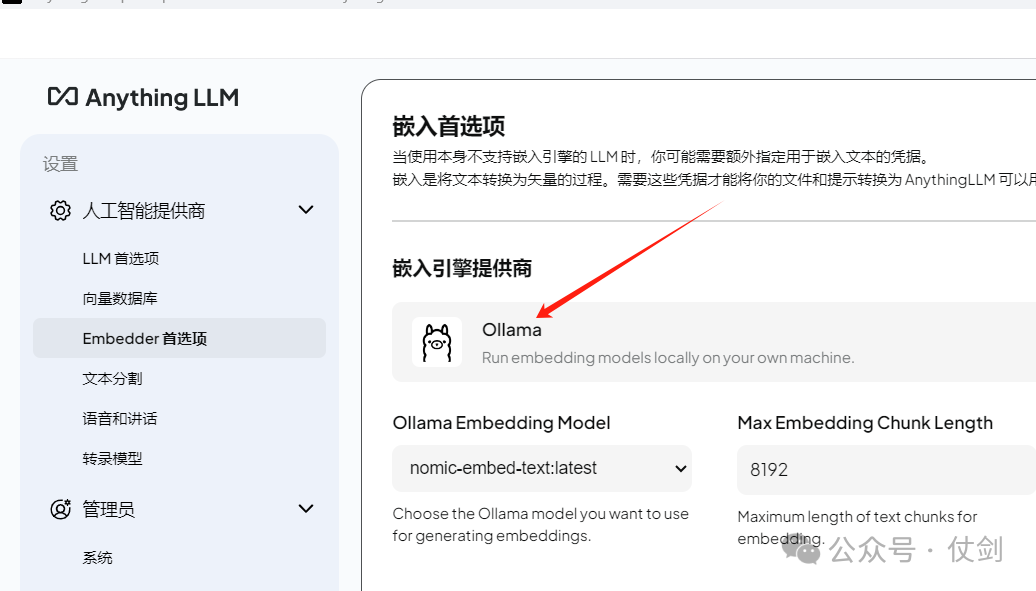Click the text Run embedding models locally
1036x591 pixels.
(668, 358)
